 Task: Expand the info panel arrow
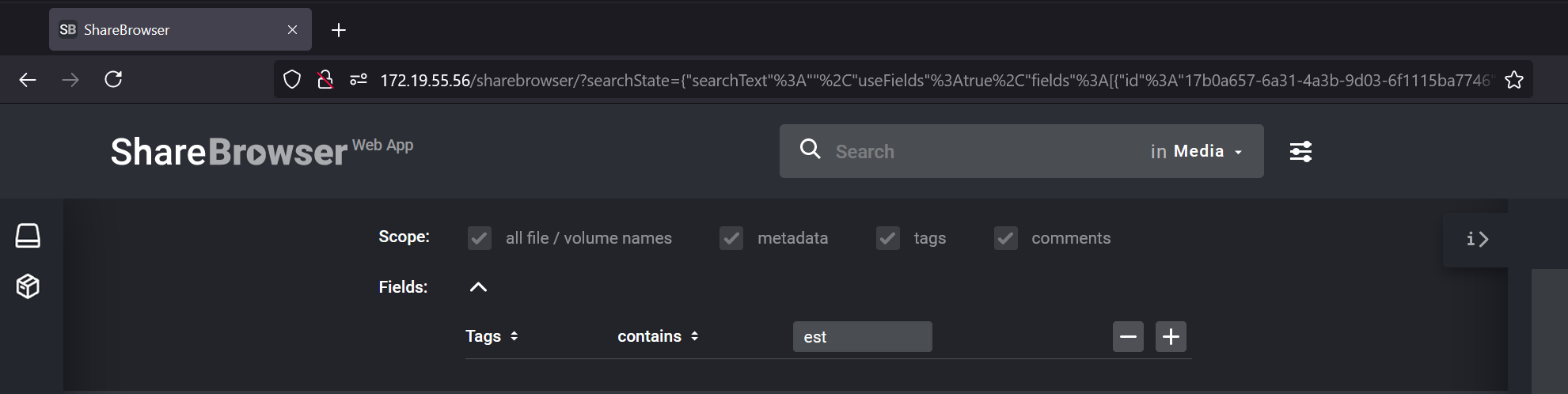1477,239
